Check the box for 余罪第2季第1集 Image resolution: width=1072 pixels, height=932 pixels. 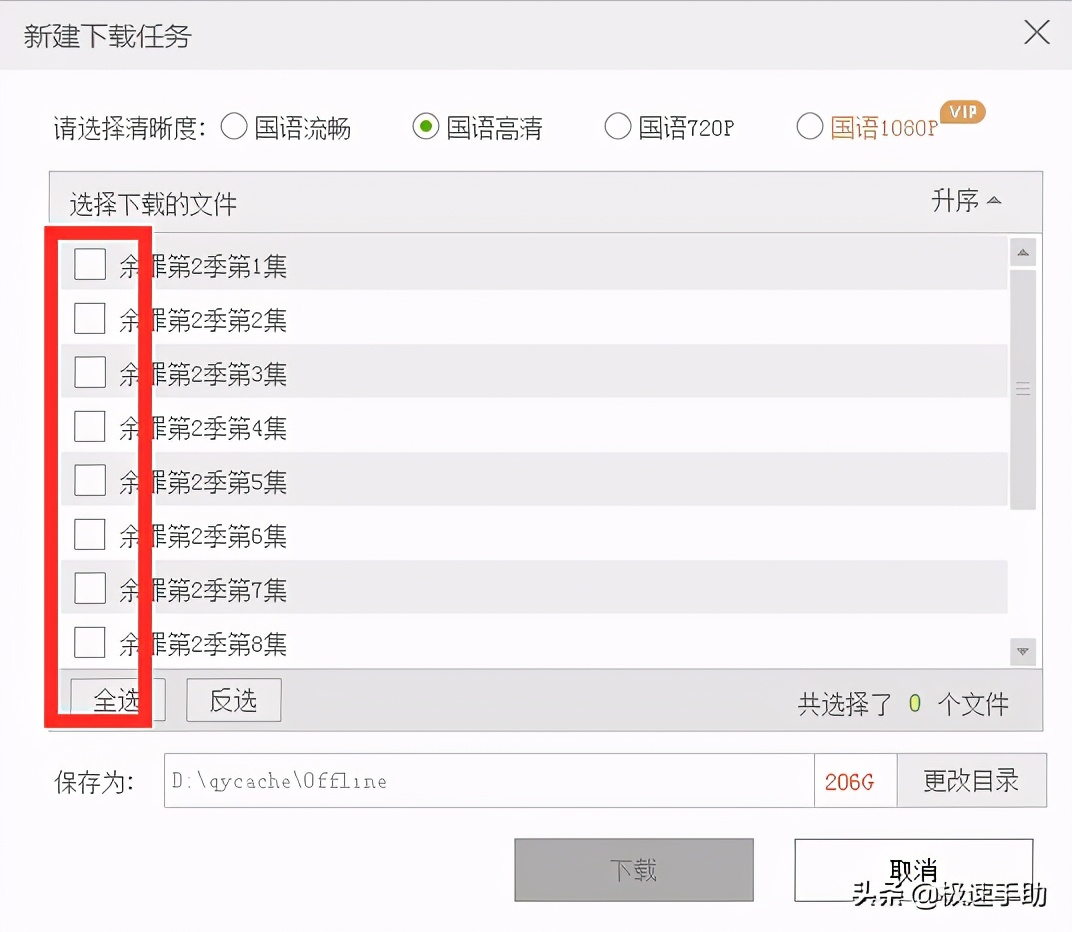(x=89, y=264)
